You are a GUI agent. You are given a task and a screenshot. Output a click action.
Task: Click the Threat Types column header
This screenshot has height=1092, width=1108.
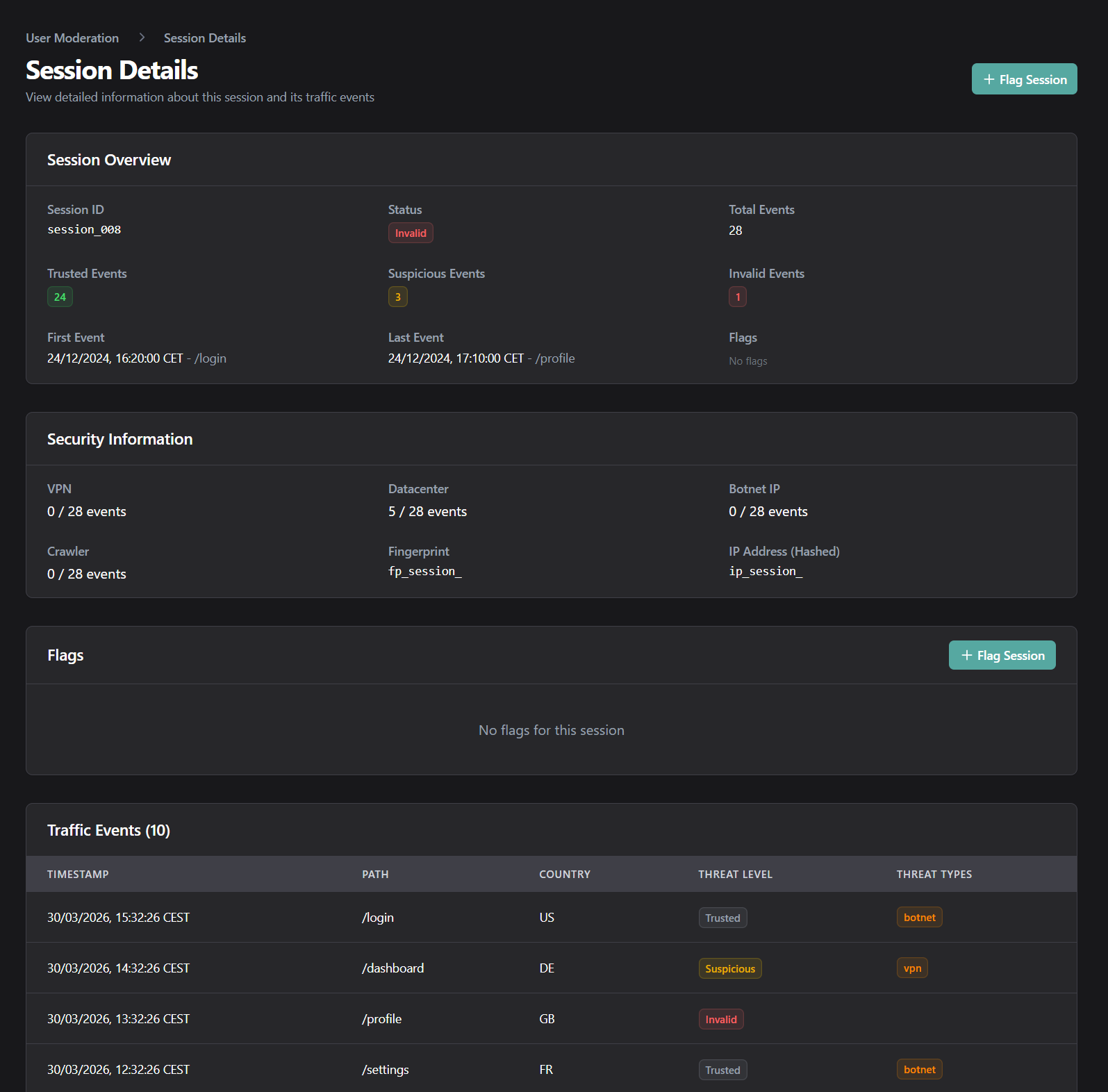(934, 875)
